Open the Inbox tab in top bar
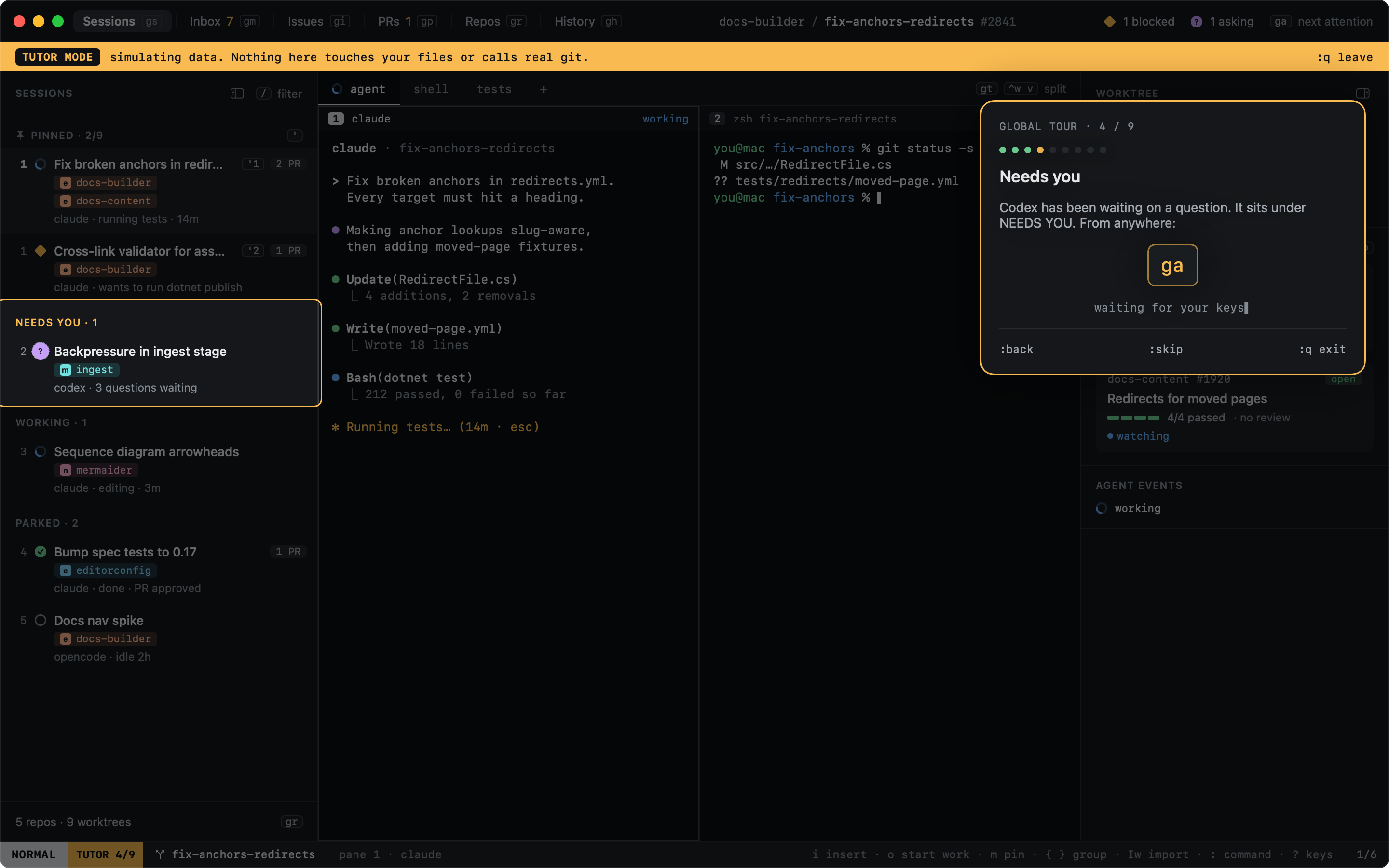The height and width of the screenshot is (868, 1389). pyautogui.click(x=224, y=21)
